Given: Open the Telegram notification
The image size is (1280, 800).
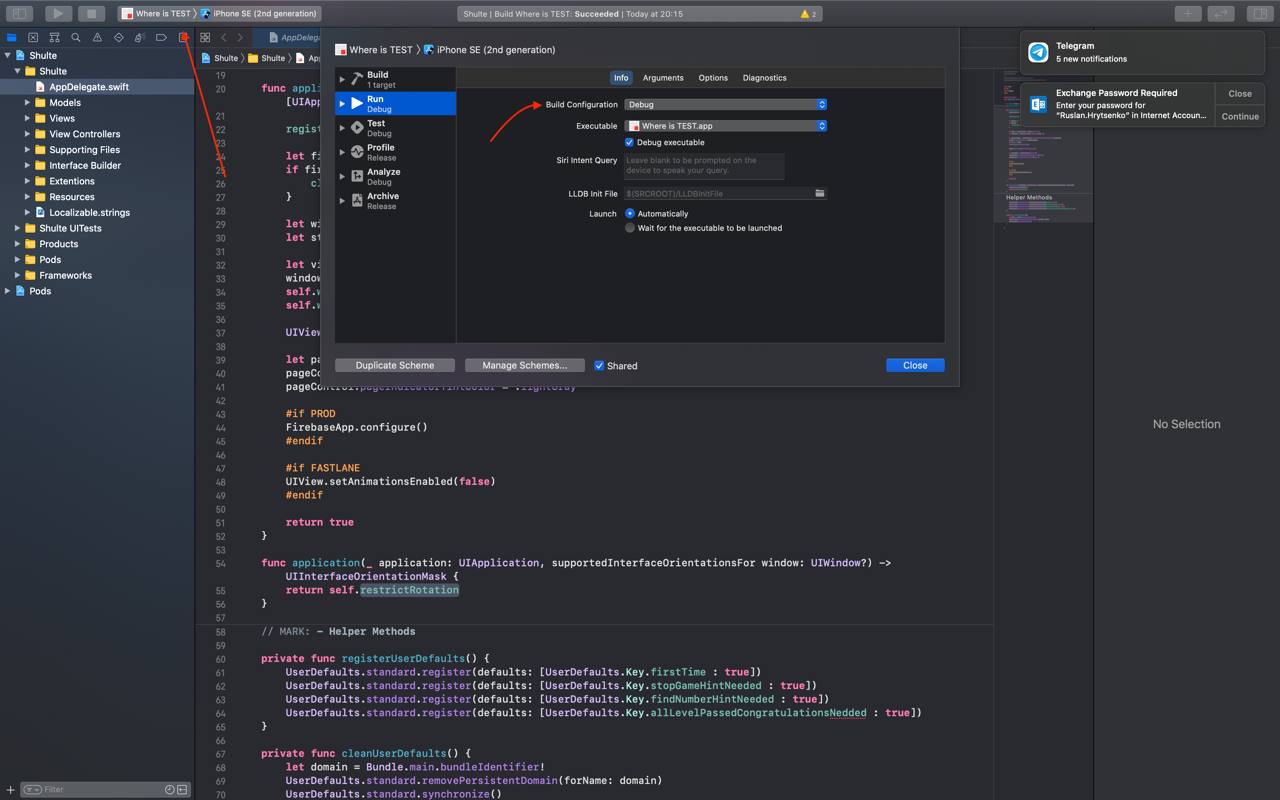Looking at the screenshot, I should (1141, 52).
